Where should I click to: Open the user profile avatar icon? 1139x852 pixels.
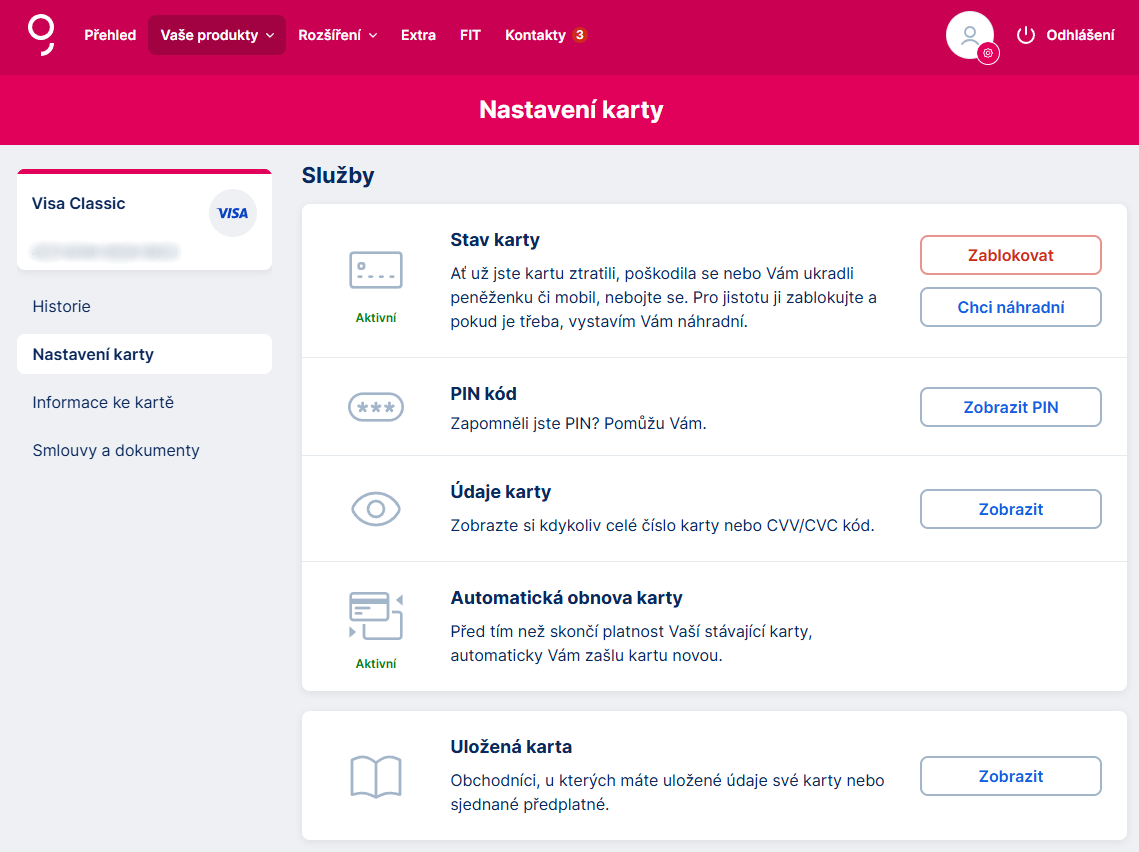click(x=969, y=35)
